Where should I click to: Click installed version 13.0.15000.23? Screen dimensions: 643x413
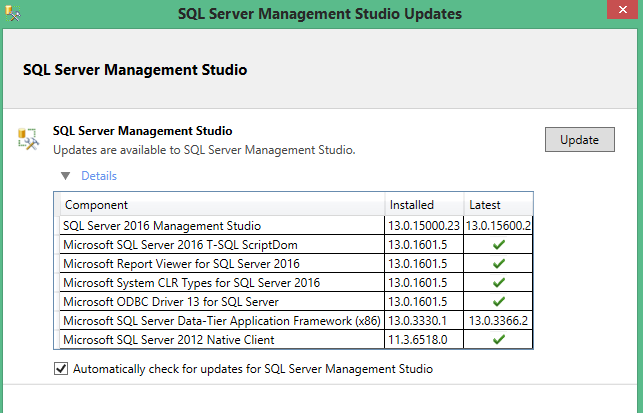424,226
